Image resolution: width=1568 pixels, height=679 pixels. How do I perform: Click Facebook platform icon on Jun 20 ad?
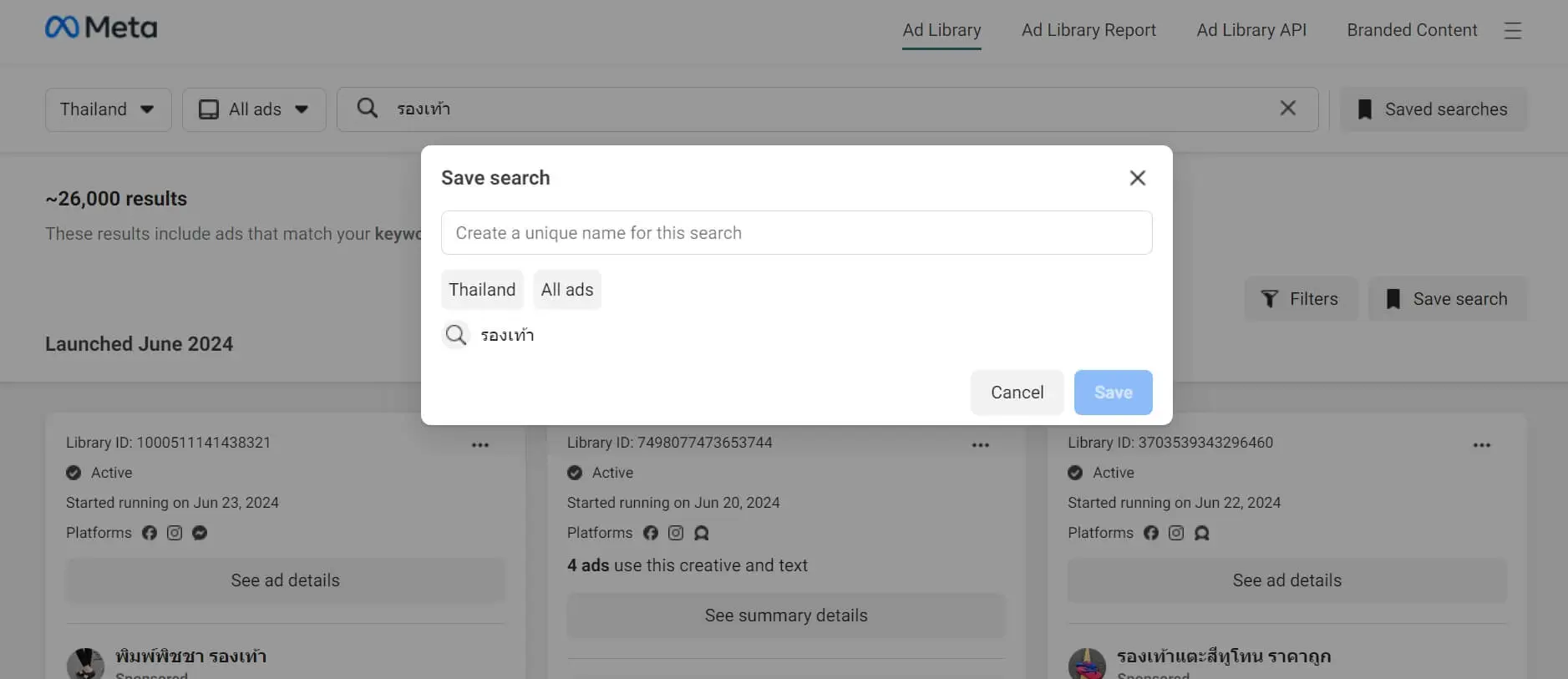click(651, 533)
